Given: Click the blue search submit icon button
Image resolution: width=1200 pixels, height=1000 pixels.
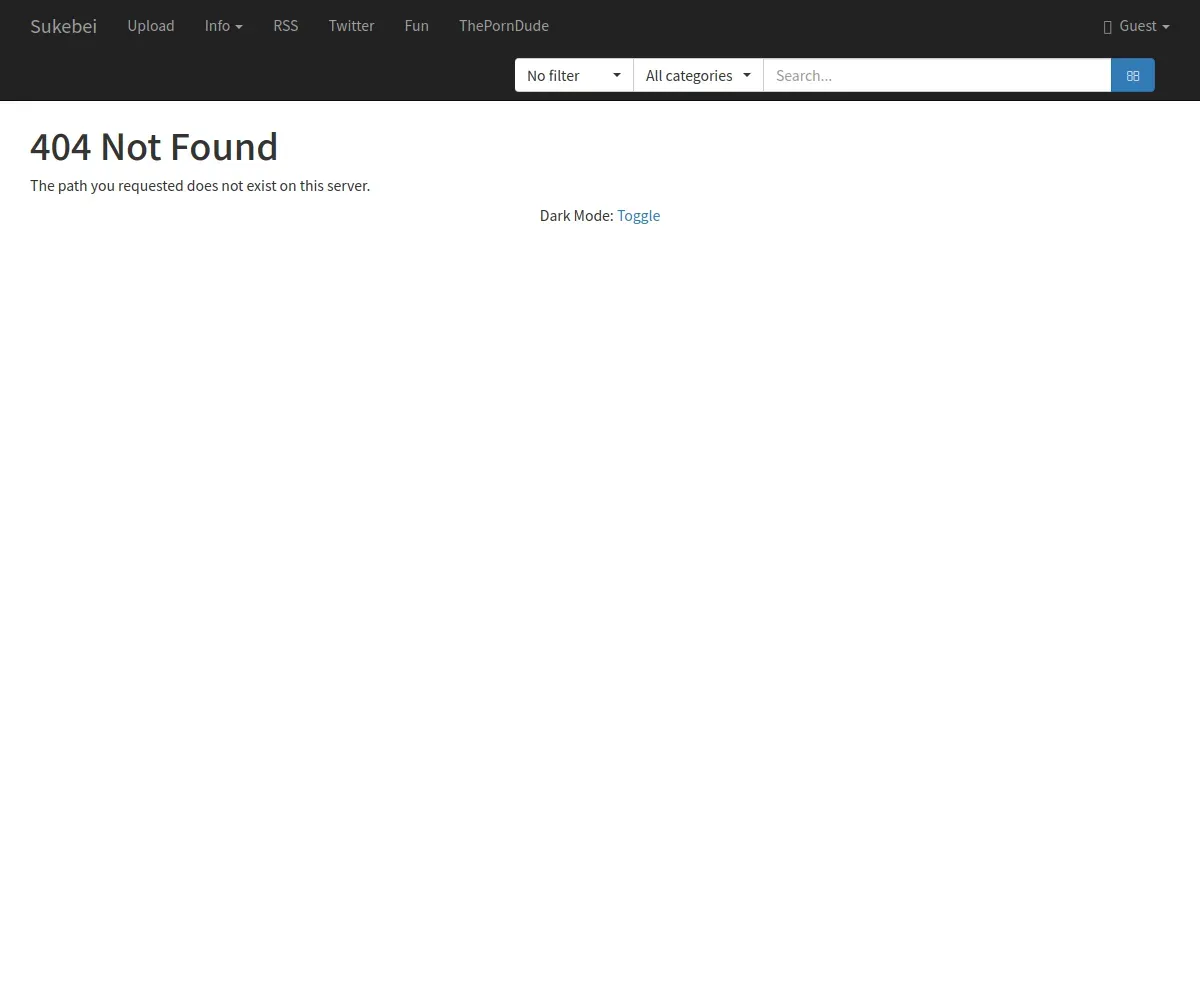Looking at the screenshot, I should (x=1133, y=75).
